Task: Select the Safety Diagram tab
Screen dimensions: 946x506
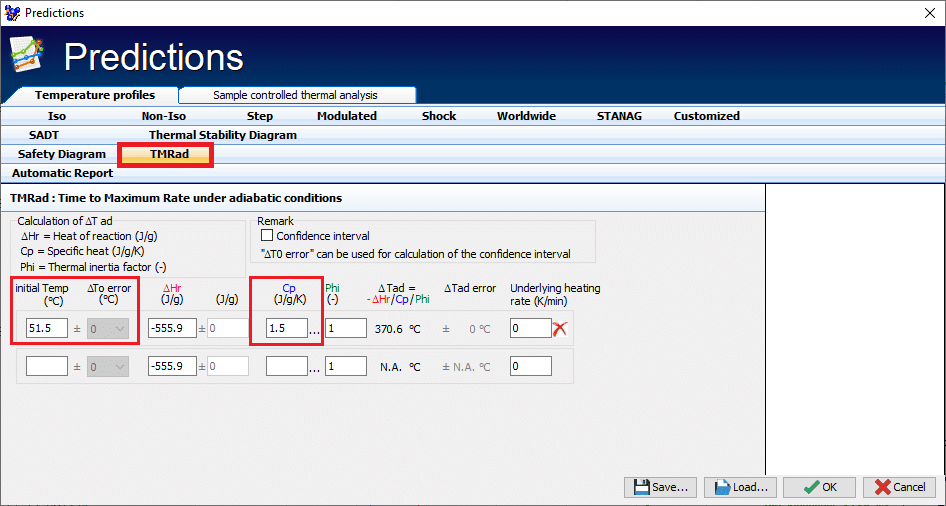Action: (x=61, y=154)
